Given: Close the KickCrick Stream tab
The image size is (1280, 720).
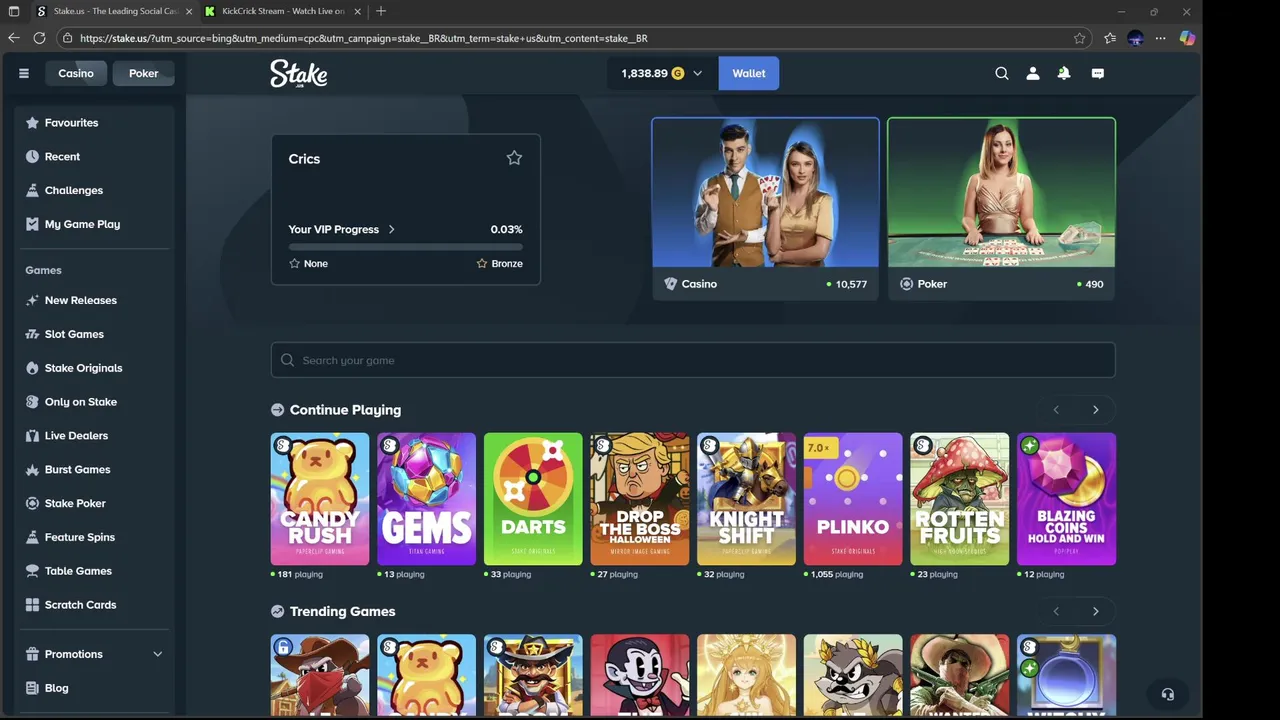Looking at the screenshot, I should click(x=356, y=11).
